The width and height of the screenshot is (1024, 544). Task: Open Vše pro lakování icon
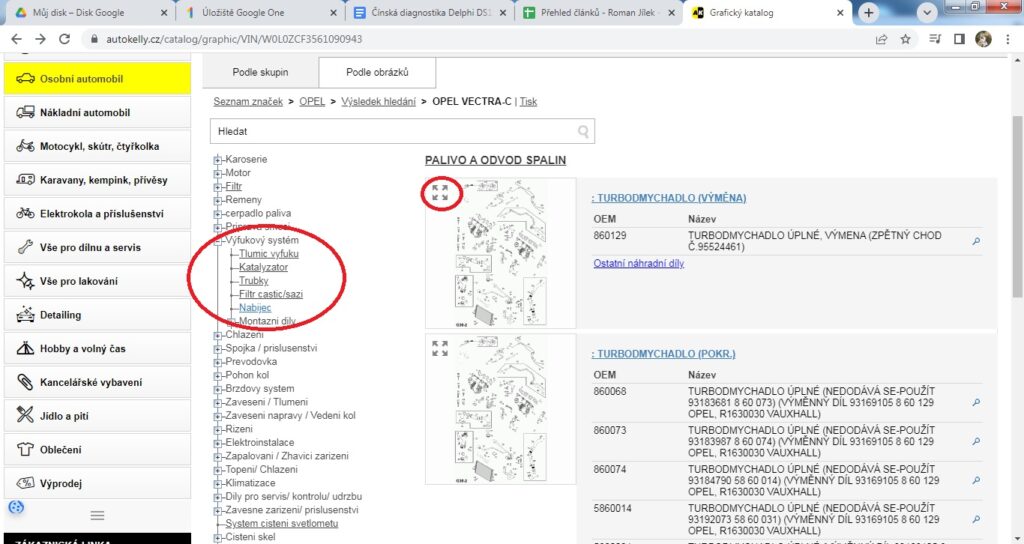(x=25, y=281)
